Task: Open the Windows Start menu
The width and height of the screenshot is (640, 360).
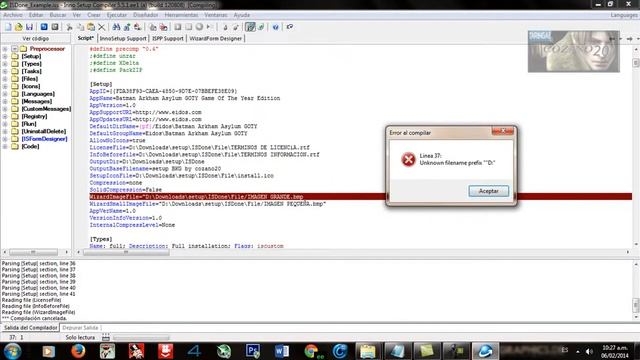Action: tap(12, 351)
